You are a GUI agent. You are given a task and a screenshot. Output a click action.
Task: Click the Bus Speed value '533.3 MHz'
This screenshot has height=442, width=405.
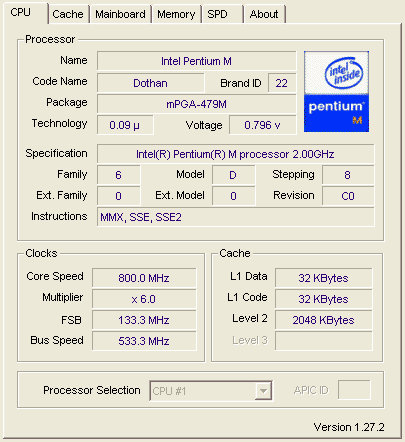click(144, 341)
